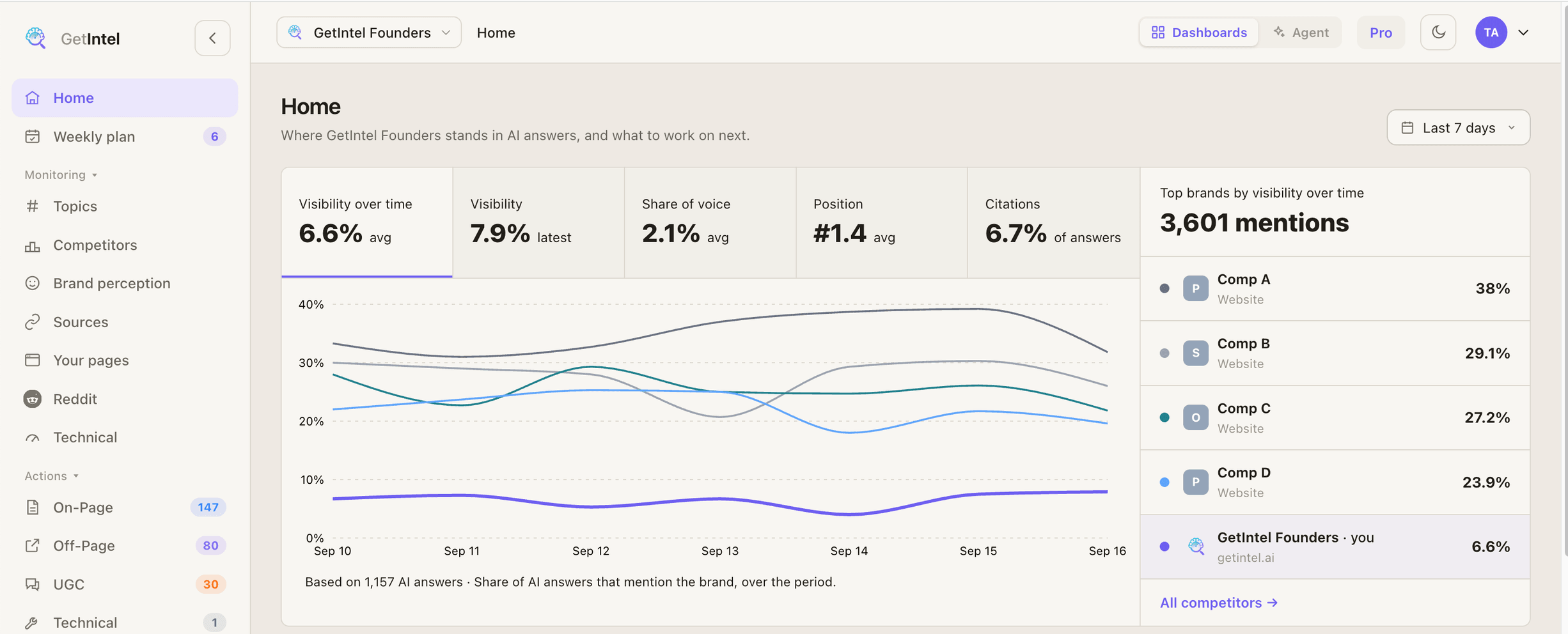Image resolution: width=1568 pixels, height=634 pixels.
Task: Open the Comp A brand row
Action: point(1335,288)
